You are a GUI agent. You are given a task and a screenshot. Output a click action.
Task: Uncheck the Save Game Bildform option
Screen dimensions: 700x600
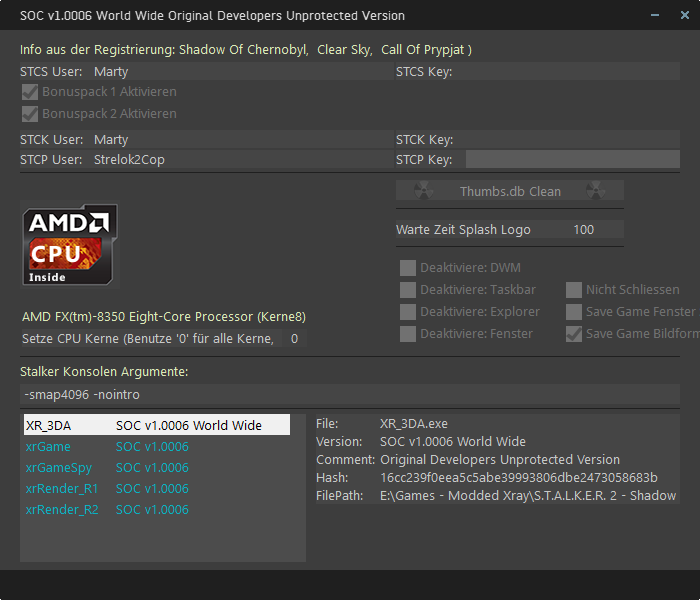(x=574, y=334)
